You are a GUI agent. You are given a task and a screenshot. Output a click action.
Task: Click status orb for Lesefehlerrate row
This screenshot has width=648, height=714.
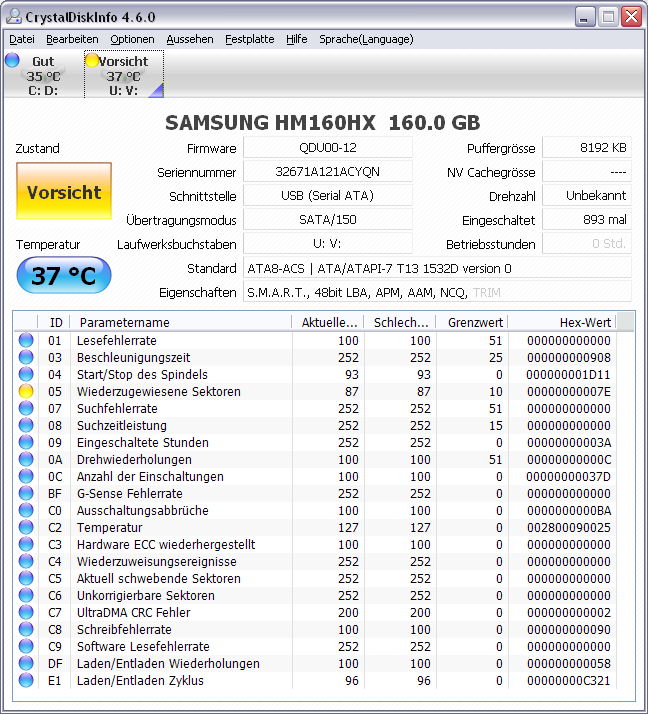pos(26,340)
